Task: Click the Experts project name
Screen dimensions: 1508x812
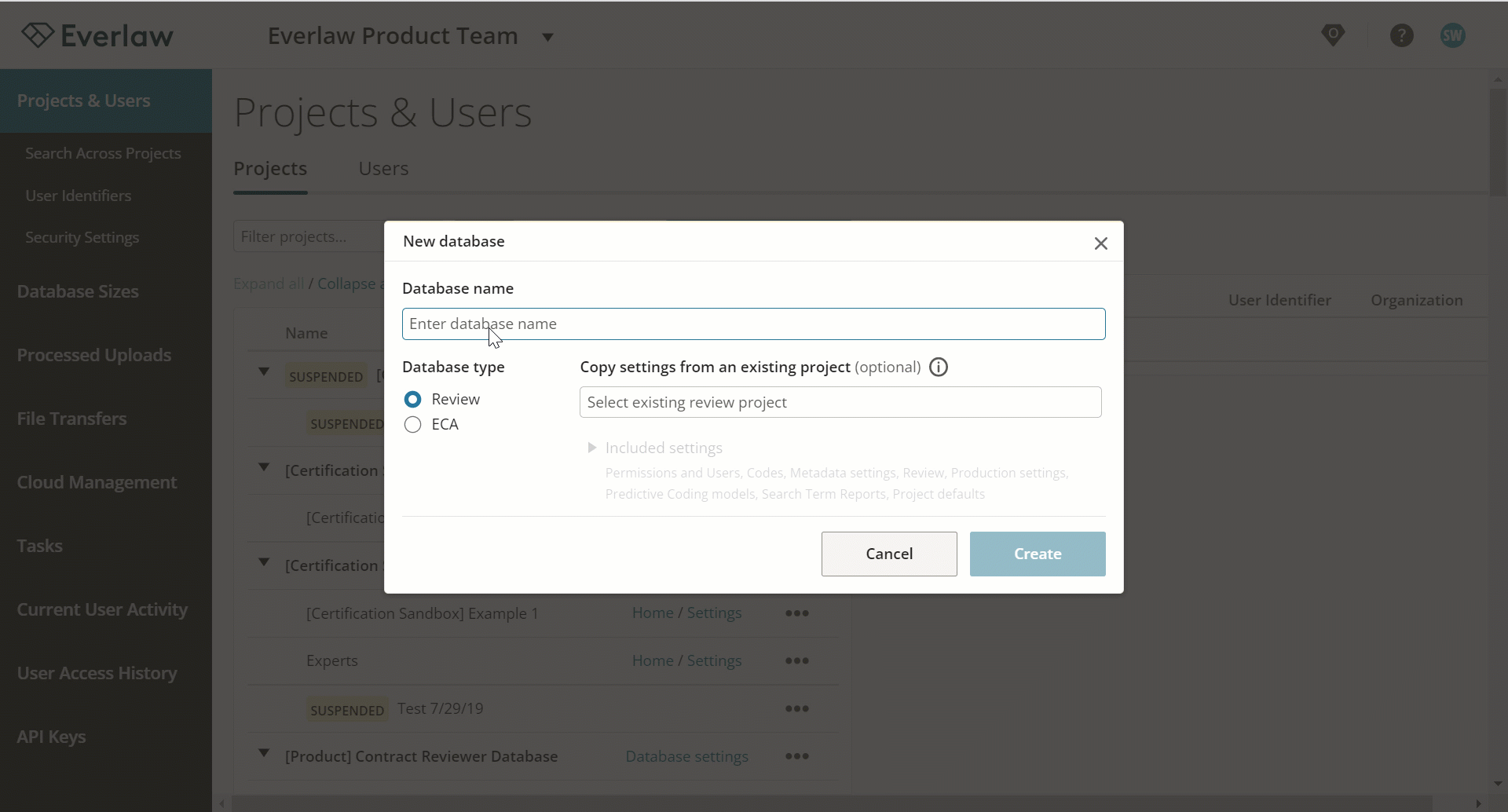Action: pyautogui.click(x=331, y=660)
